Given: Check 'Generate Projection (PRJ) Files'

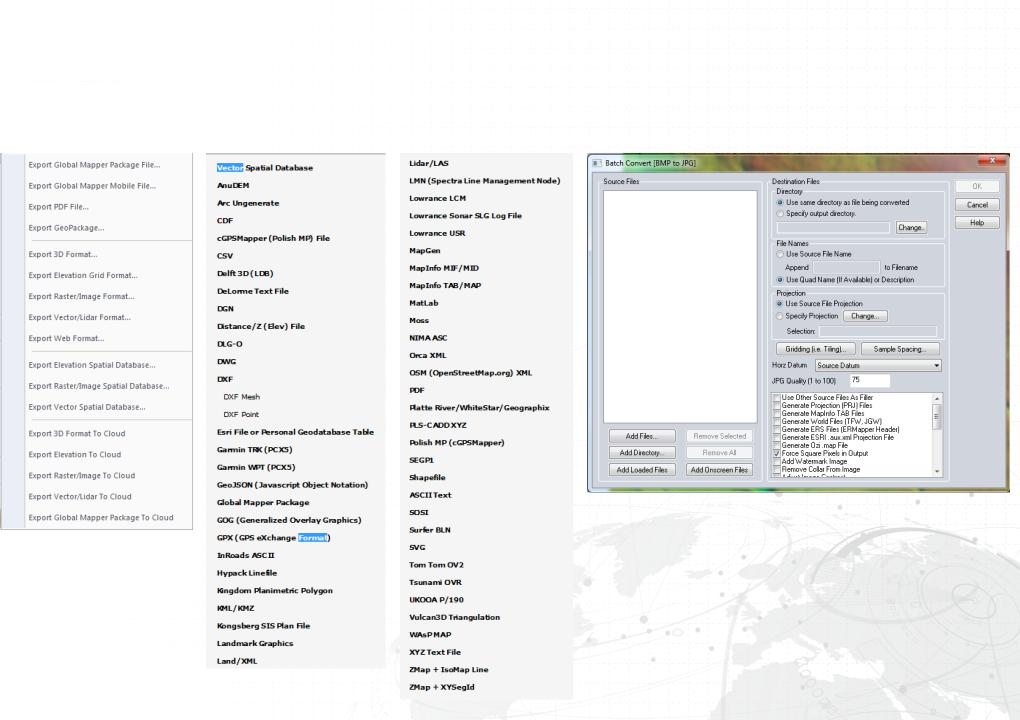Looking at the screenshot, I should pos(777,405).
